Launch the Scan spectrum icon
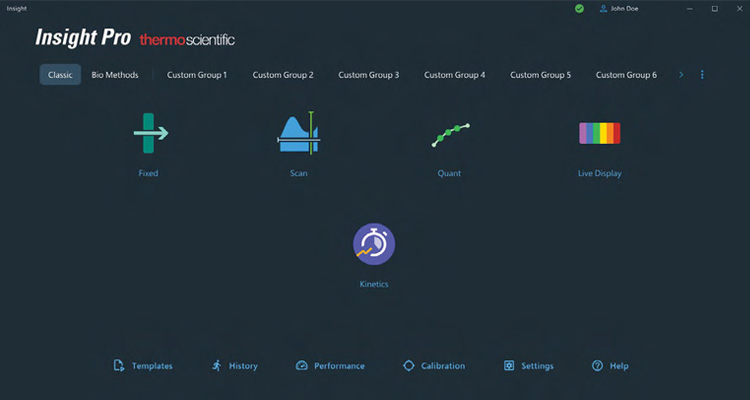 click(299, 133)
